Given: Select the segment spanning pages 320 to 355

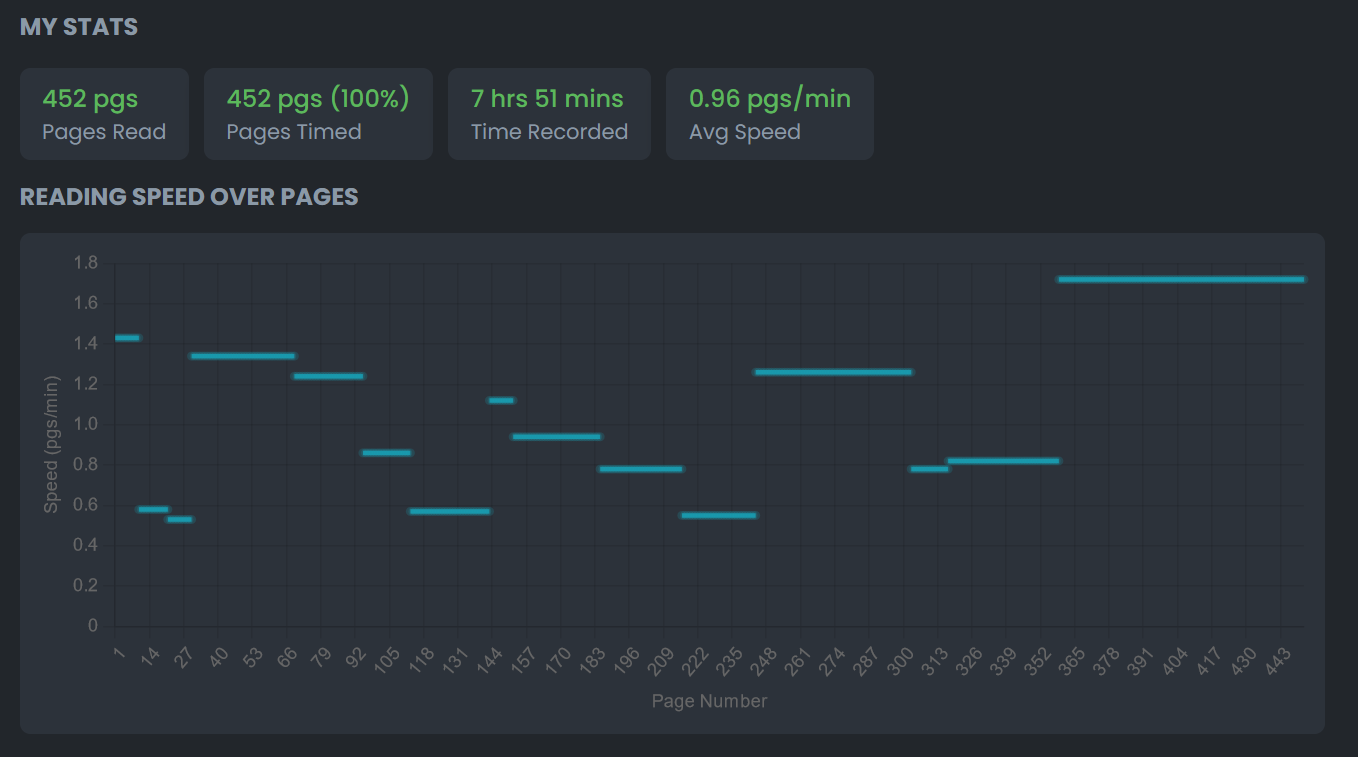Looking at the screenshot, I should (1003, 461).
